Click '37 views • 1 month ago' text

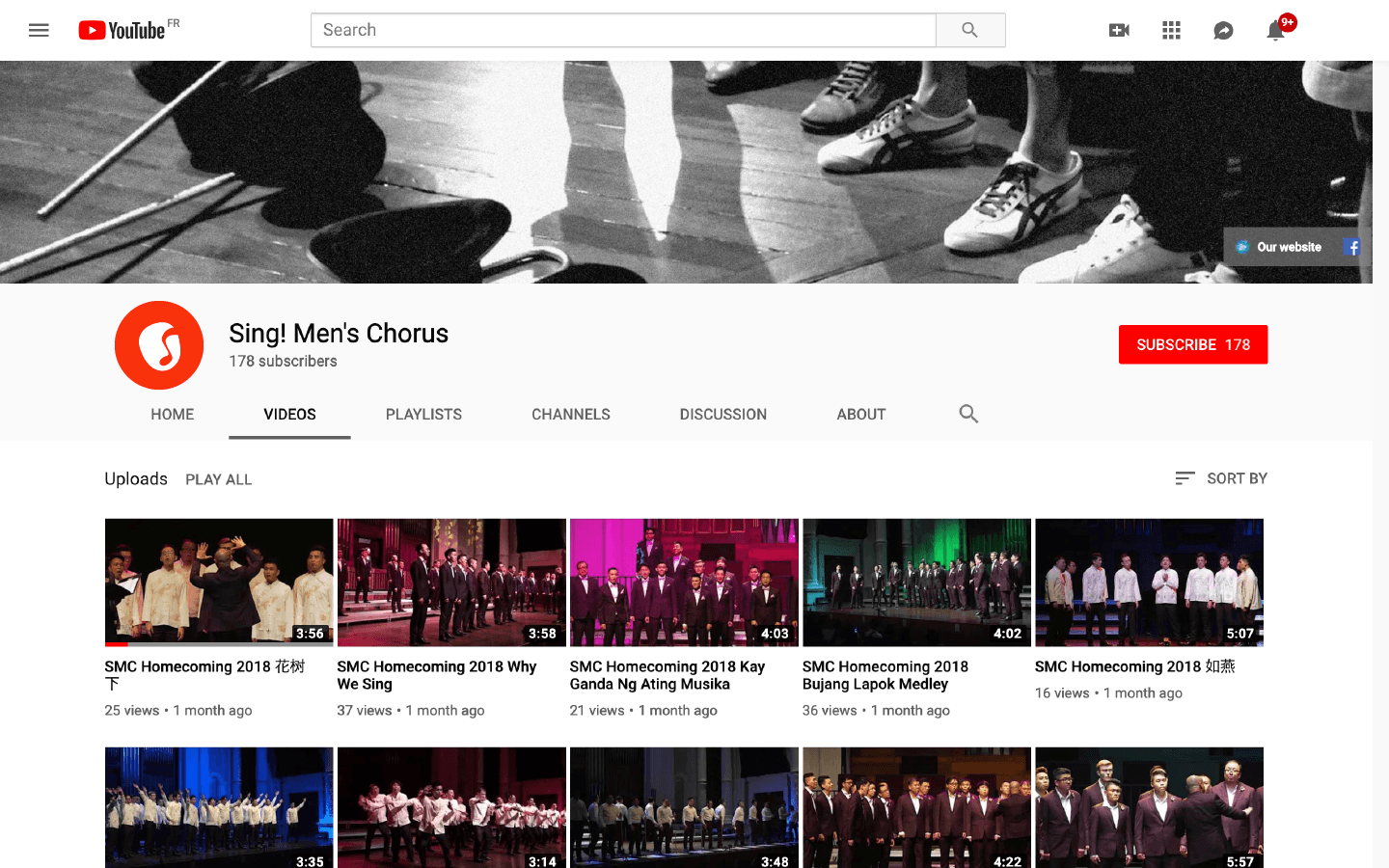[411, 711]
